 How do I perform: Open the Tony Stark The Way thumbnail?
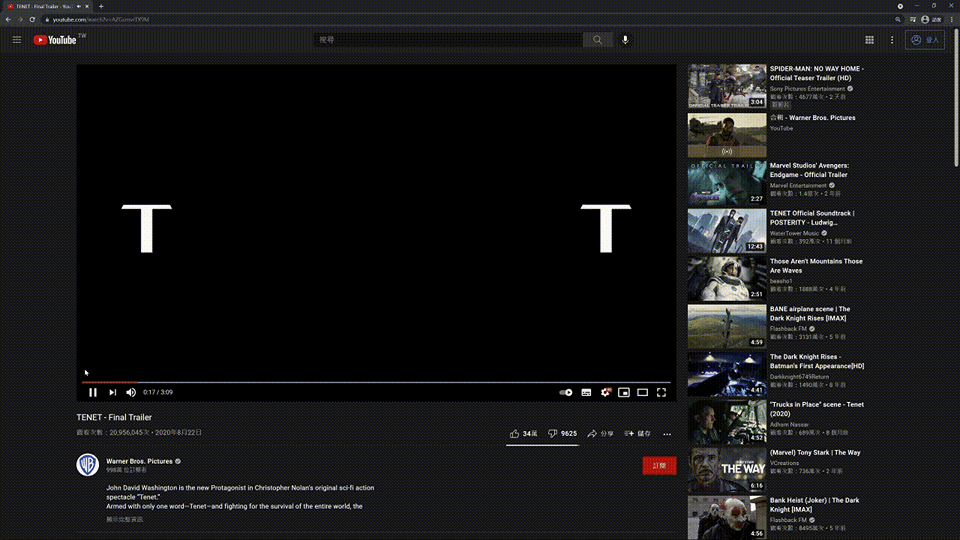tap(727, 470)
